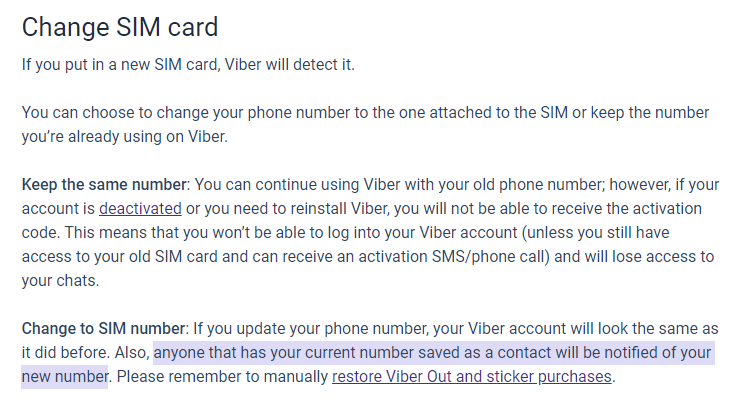Click the text "Please remember to manually"

pyautogui.click(x=222, y=376)
